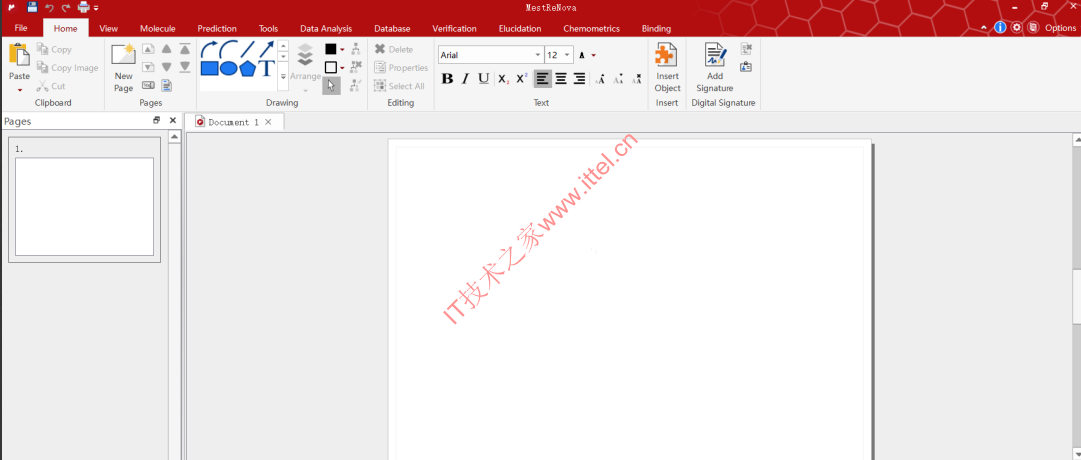Image resolution: width=1081 pixels, height=460 pixels.
Task: Select the arrow line drawing tool
Action: (266, 49)
